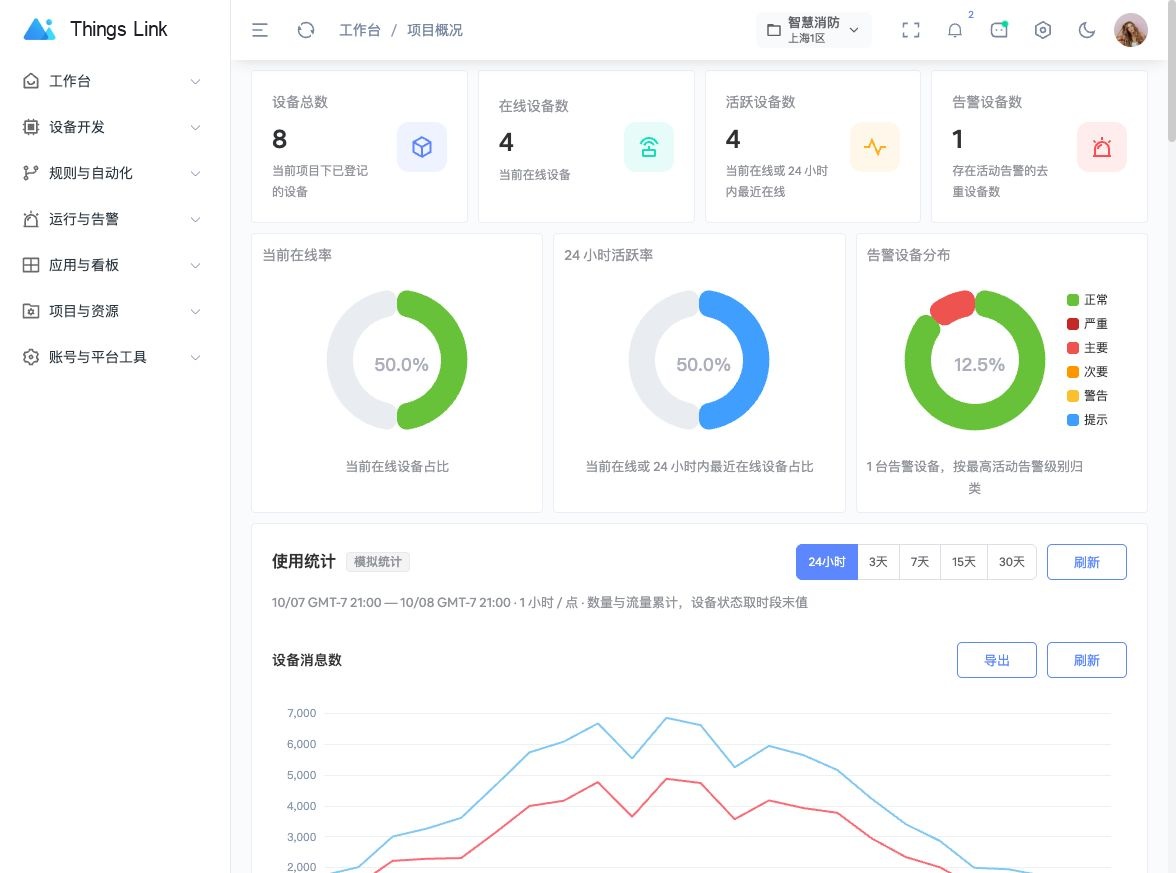The image size is (1176, 873).
Task: Click the 项目概况 breadcrumb
Action: (435, 30)
